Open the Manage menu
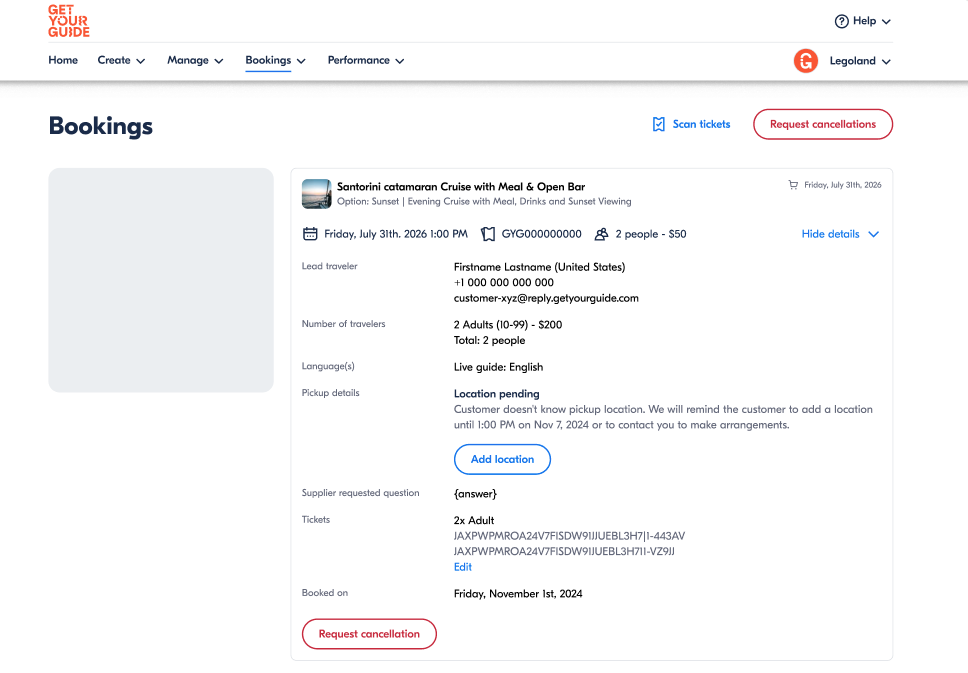 pos(195,60)
